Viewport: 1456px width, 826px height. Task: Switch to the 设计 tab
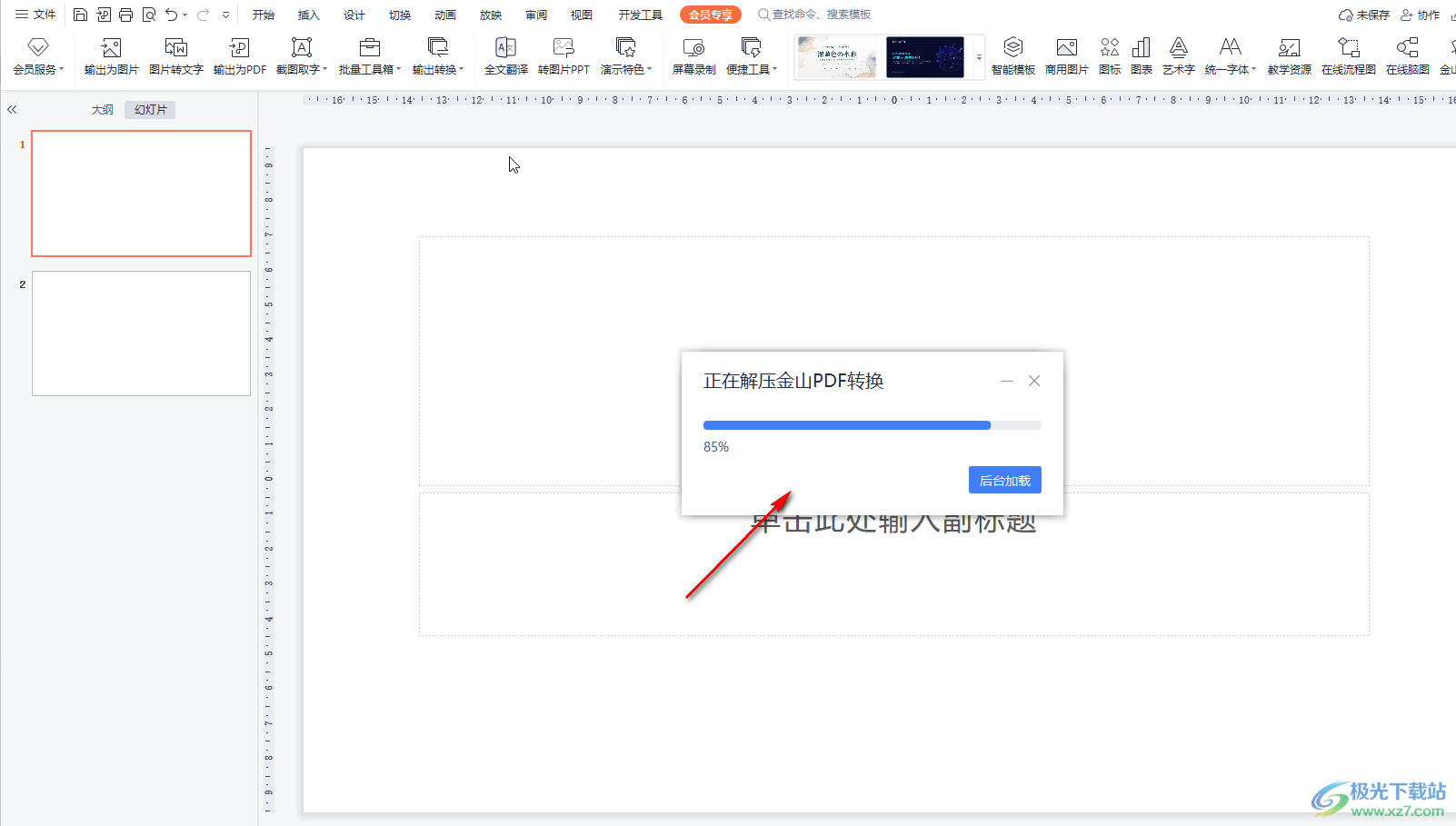coord(354,15)
